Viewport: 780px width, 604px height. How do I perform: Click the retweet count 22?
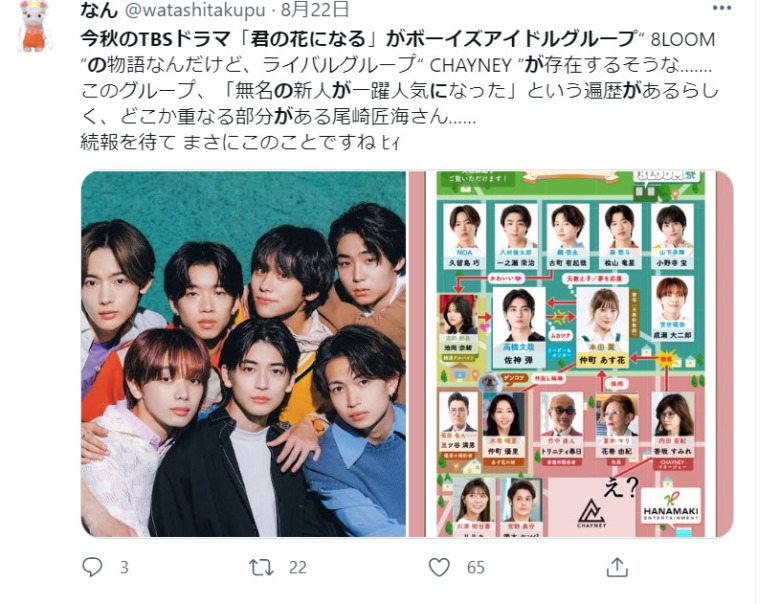(297, 568)
